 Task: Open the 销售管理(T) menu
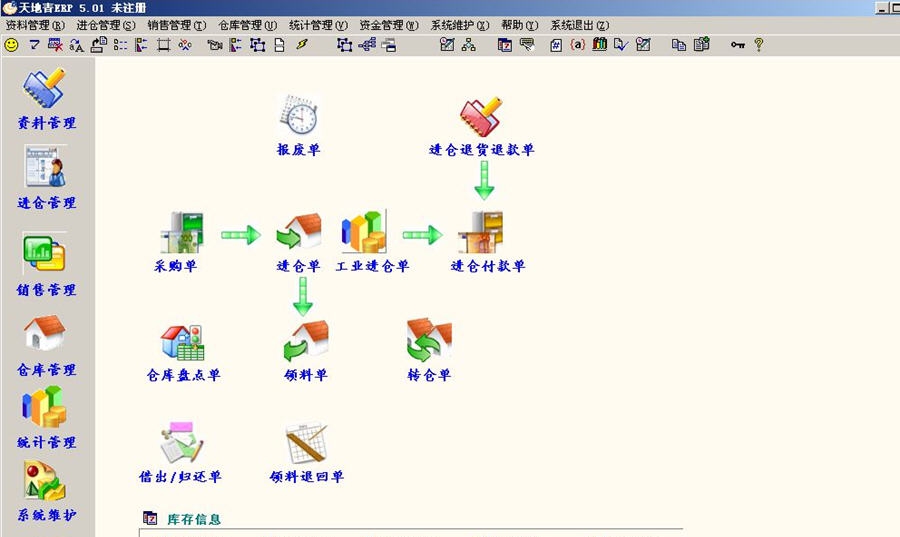tap(176, 25)
